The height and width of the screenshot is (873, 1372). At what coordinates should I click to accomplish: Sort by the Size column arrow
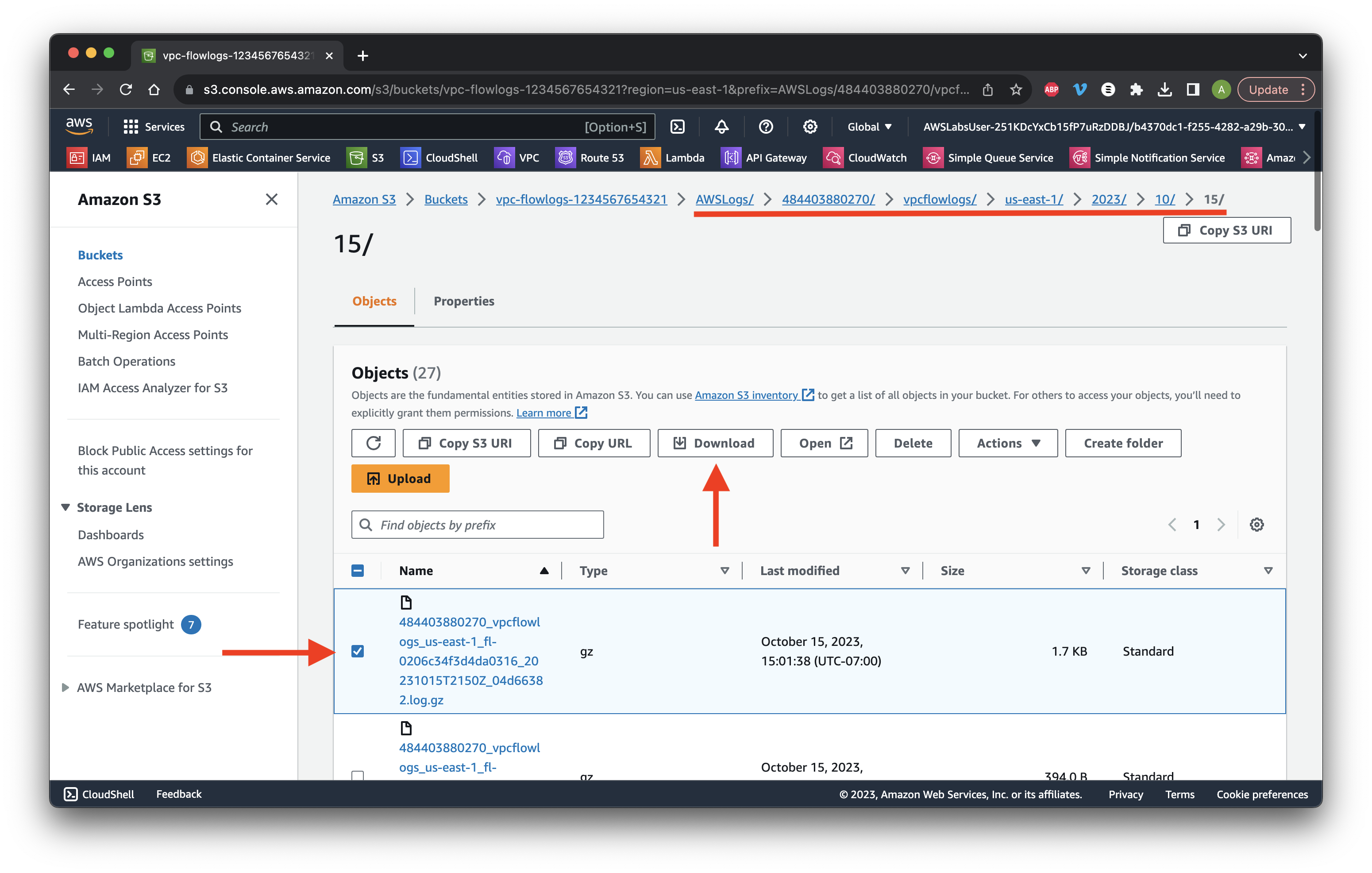click(x=1085, y=570)
